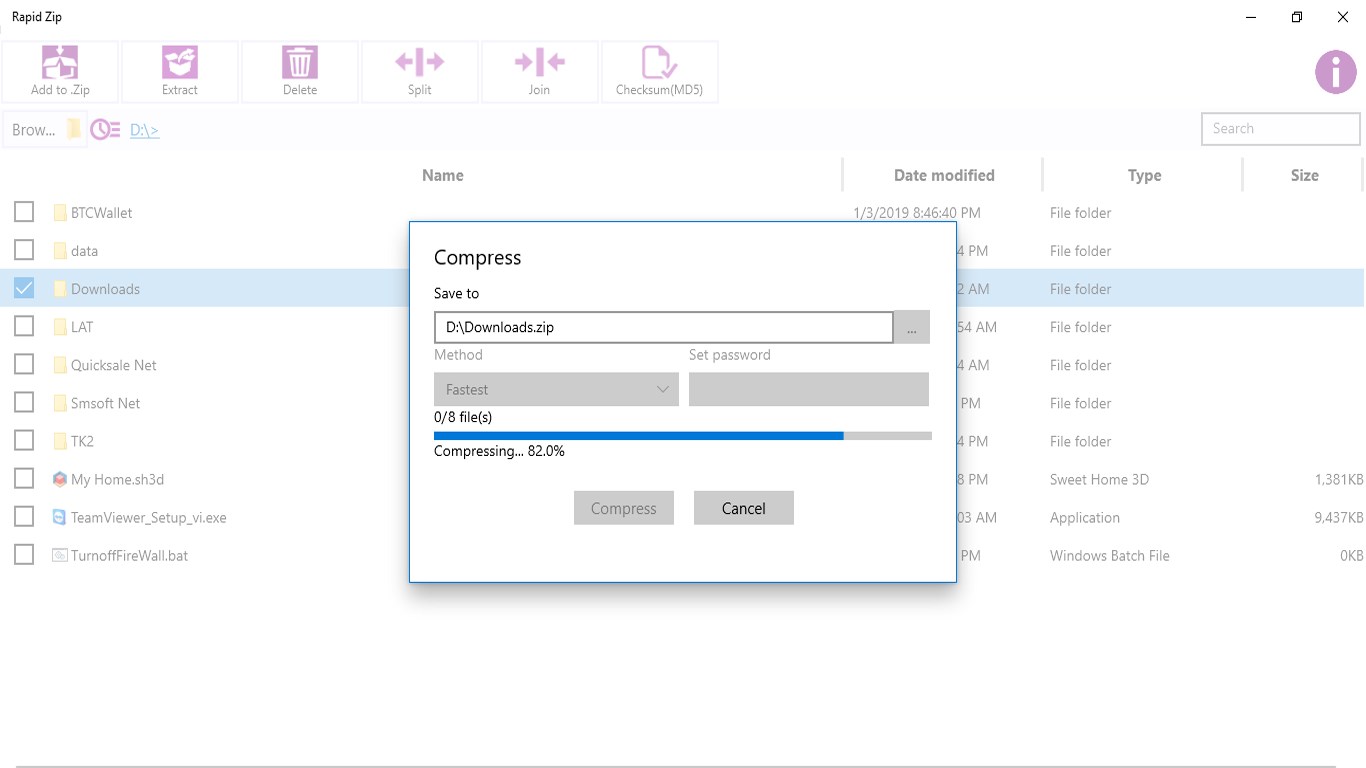Click the BTCWallet folder icon
This screenshot has height=768, width=1366.
[x=60, y=213]
